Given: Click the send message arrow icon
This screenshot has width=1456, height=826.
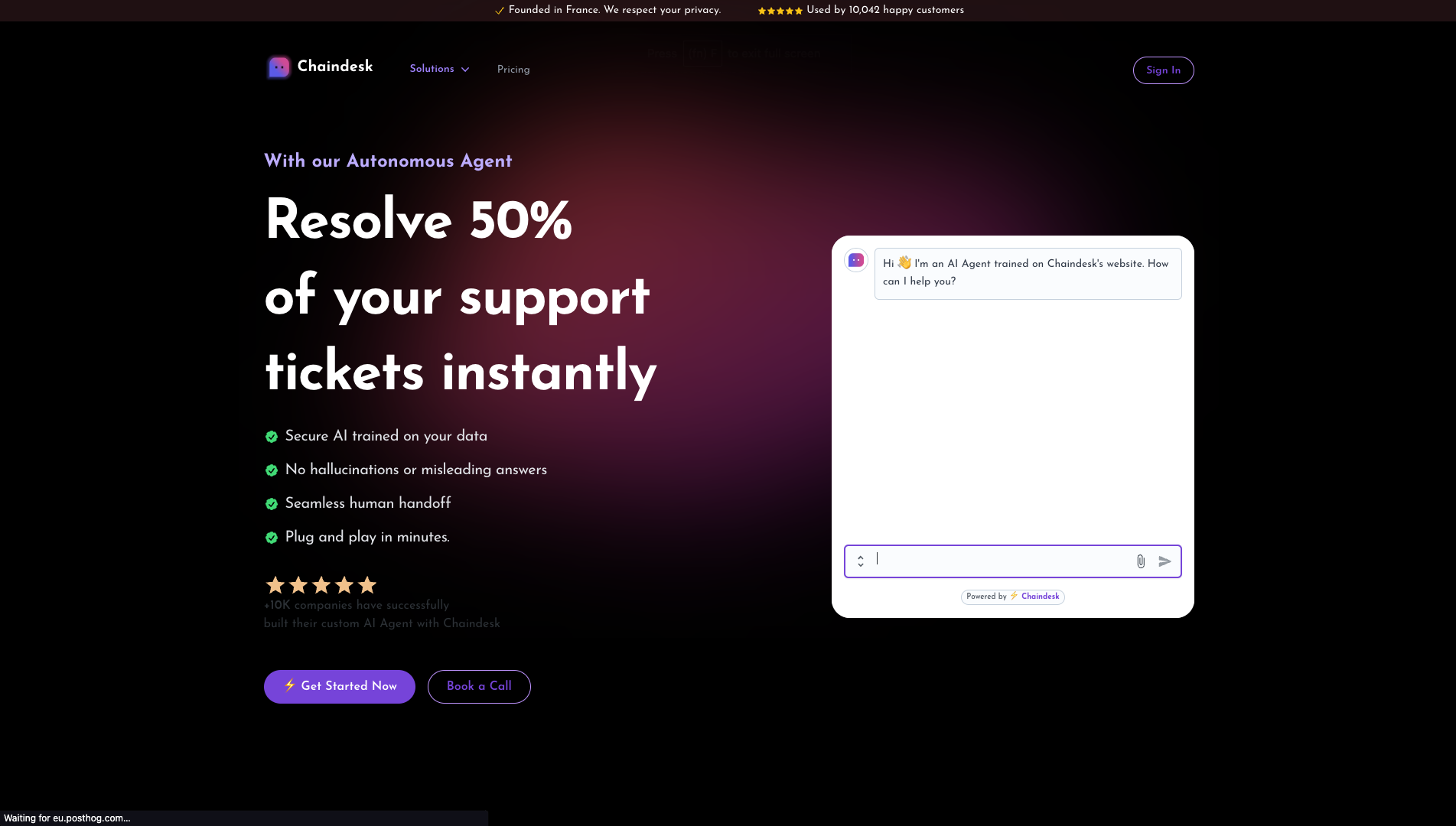Looking at the screenshot, I should click(x=1164, y=561).
